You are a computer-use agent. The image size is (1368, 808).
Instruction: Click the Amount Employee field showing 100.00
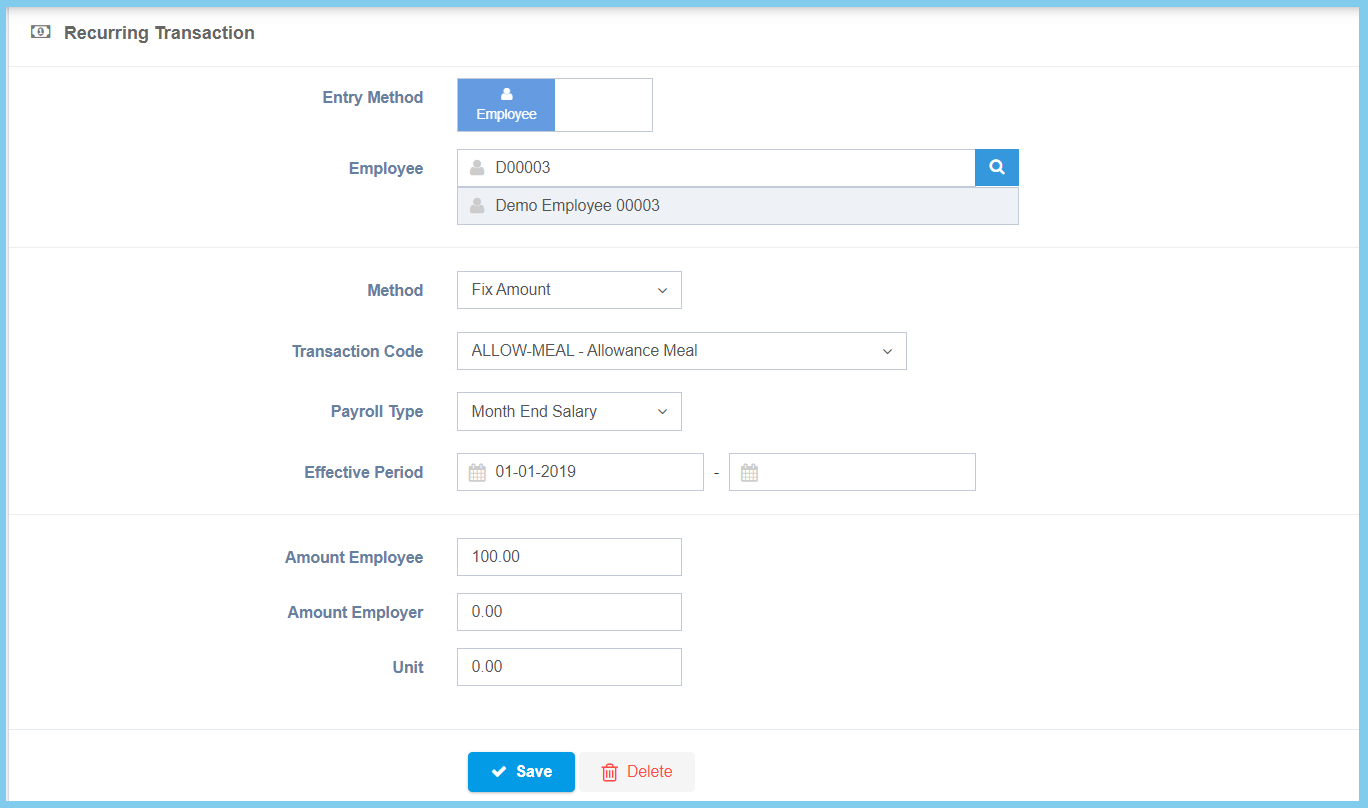click(568, 557)
